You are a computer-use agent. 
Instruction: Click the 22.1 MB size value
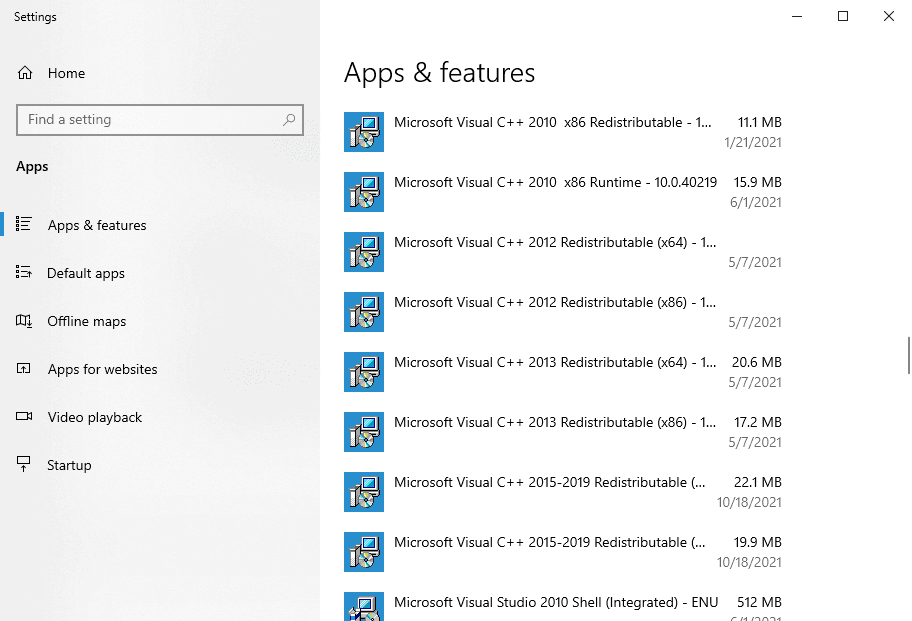pos(757,483)
